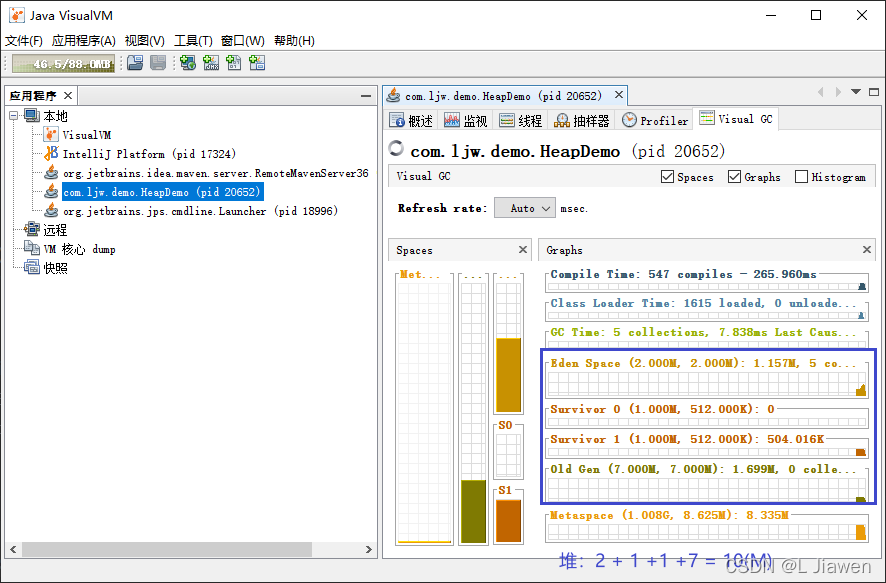Image resolution: width=886 pixels, height=583 pixels.
Task: Open the Refresh rate Auto dropdown
Action: pyautogui.click(x=525, y=208)
